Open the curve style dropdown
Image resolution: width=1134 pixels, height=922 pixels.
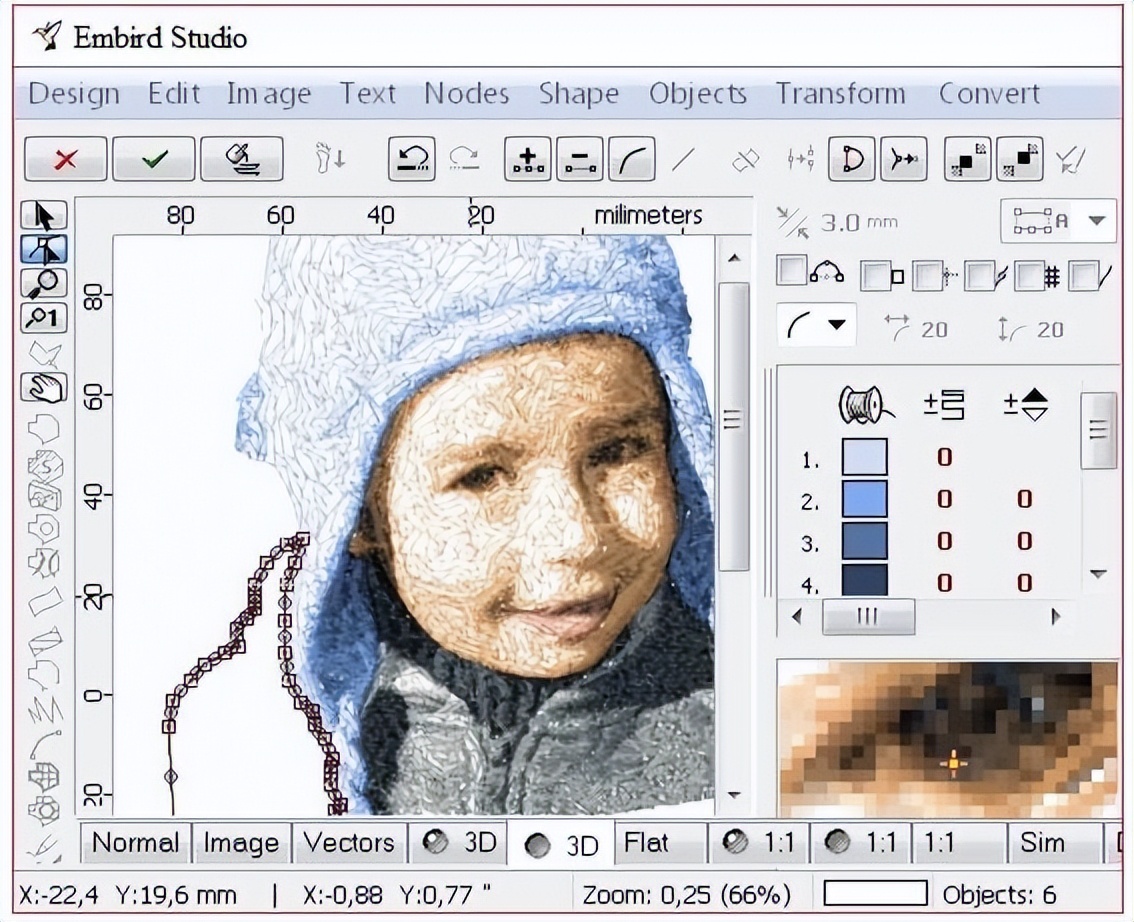836,325
